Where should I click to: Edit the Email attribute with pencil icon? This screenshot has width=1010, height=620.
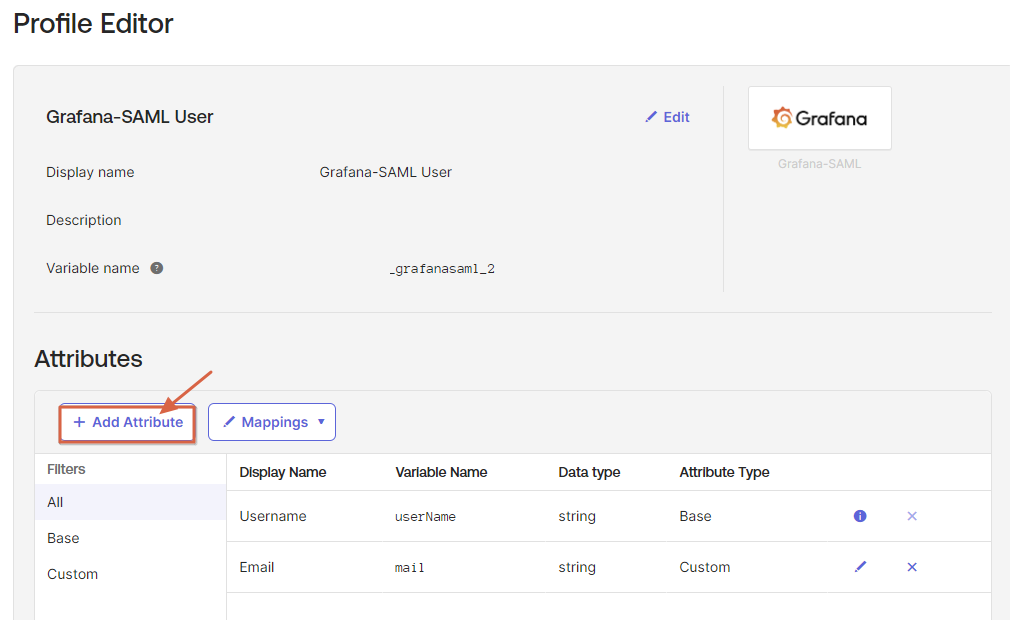[860, 567]
